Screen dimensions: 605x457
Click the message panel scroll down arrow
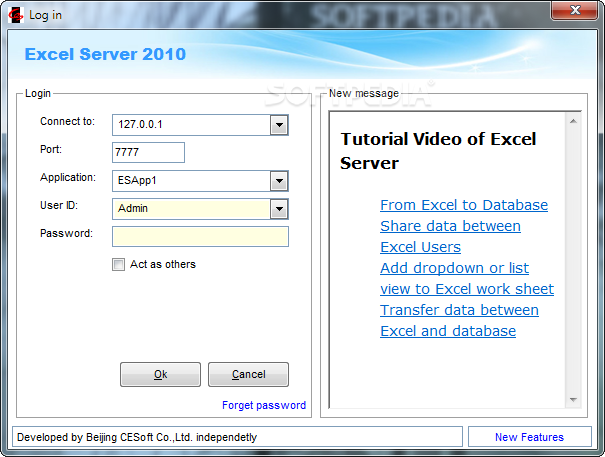point(573,400)
